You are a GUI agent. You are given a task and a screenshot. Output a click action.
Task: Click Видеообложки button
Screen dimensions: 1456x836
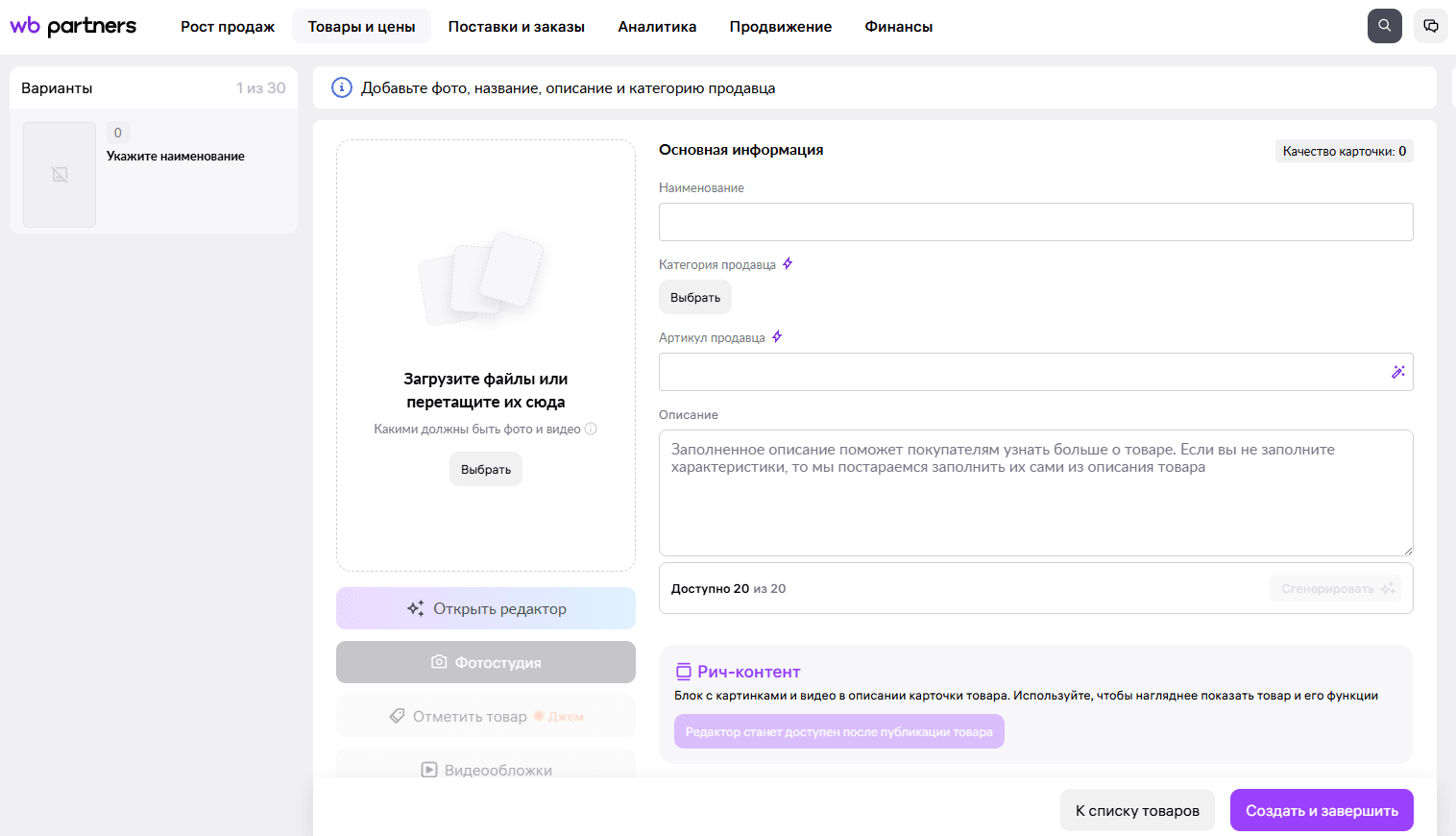click(486, 764)
